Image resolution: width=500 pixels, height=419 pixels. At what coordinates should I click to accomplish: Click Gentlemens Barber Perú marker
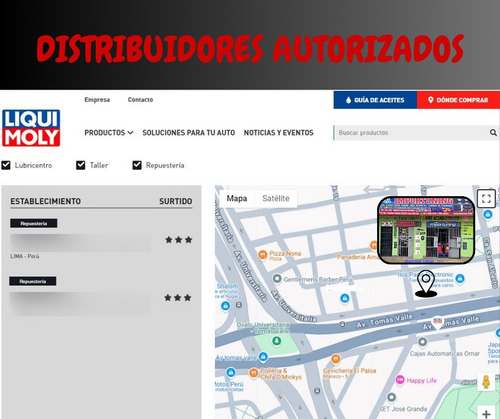tap(277, 278)
